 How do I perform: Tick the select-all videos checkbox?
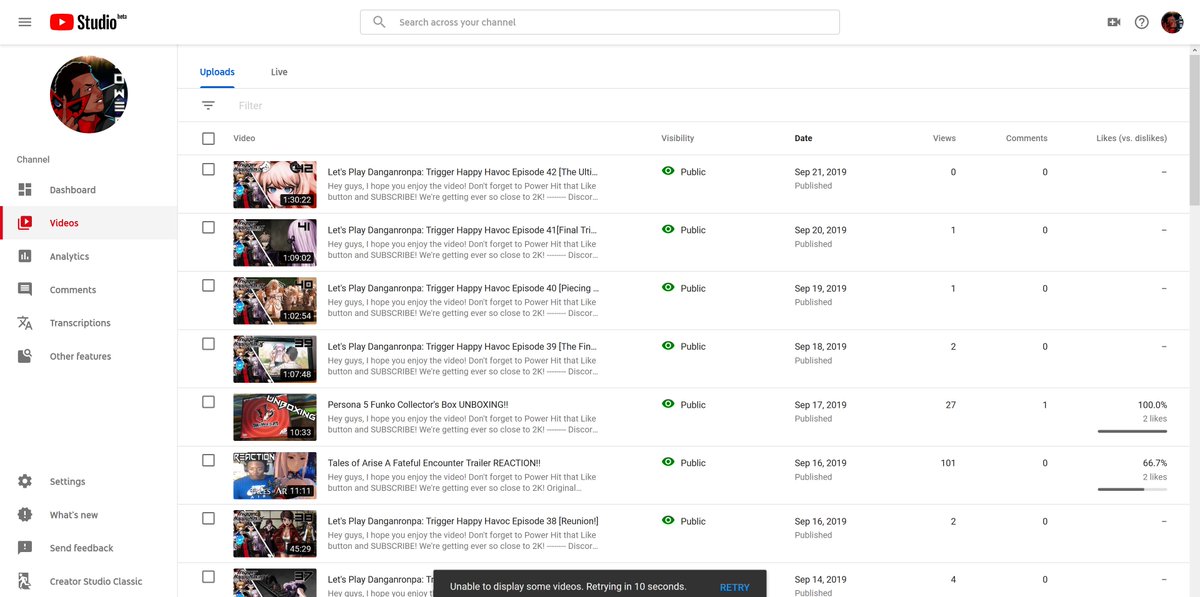click(x=208, y=138)
